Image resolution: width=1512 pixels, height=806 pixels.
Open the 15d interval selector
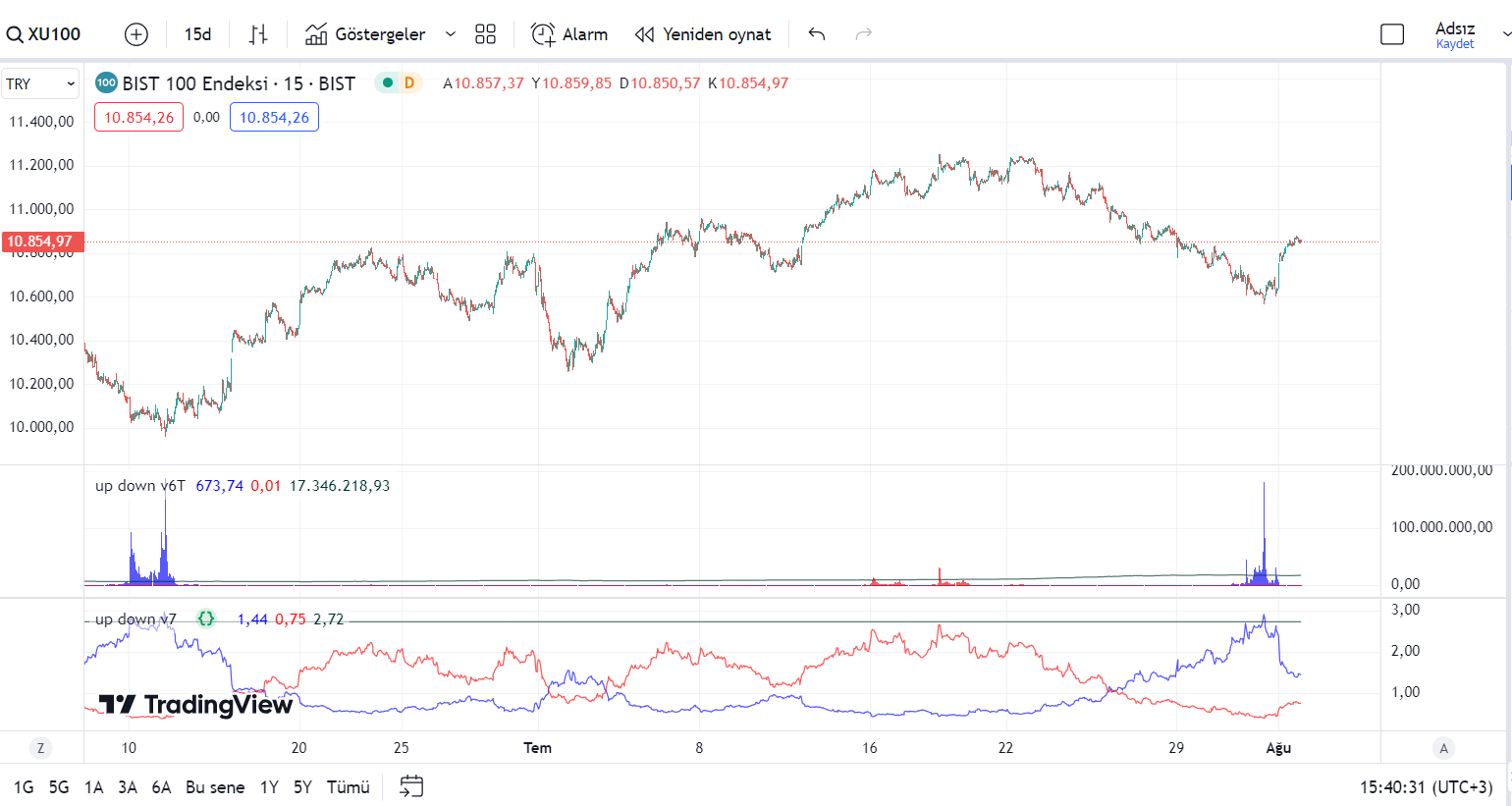coord(197,34)
